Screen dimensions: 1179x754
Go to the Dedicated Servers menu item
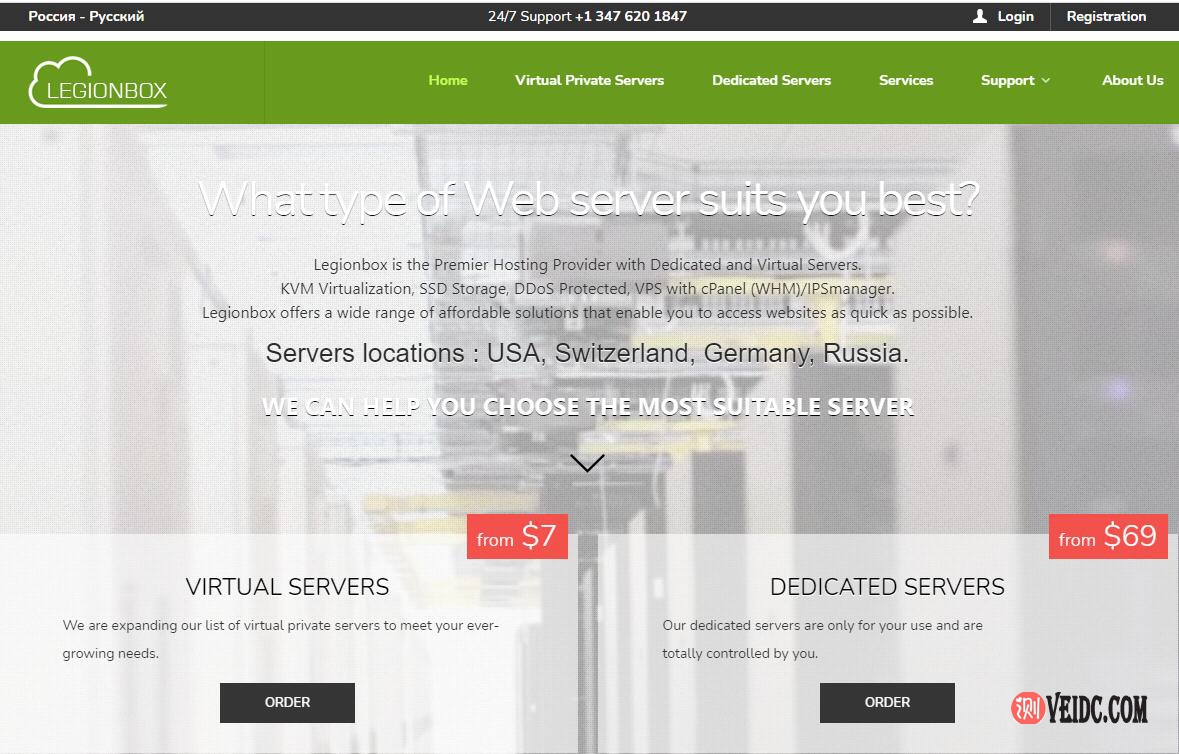771,80
